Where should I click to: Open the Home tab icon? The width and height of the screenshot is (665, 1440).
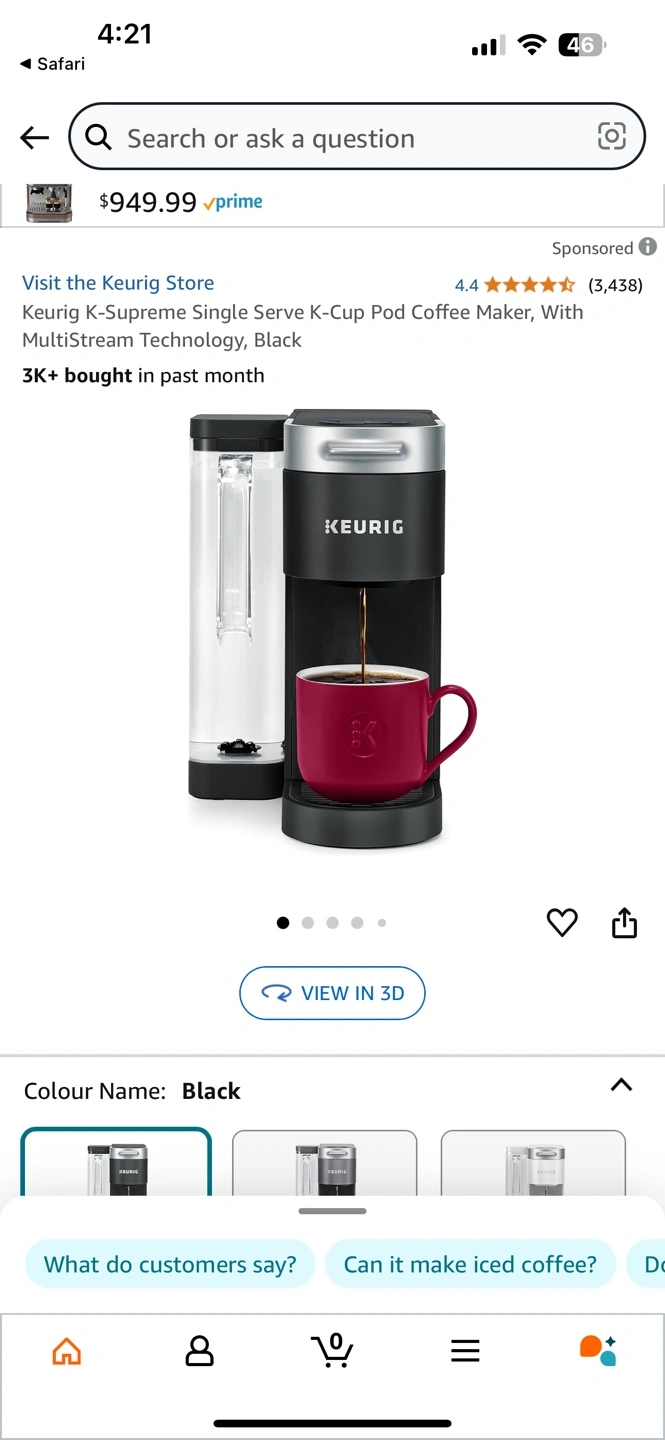point(66,1351)
